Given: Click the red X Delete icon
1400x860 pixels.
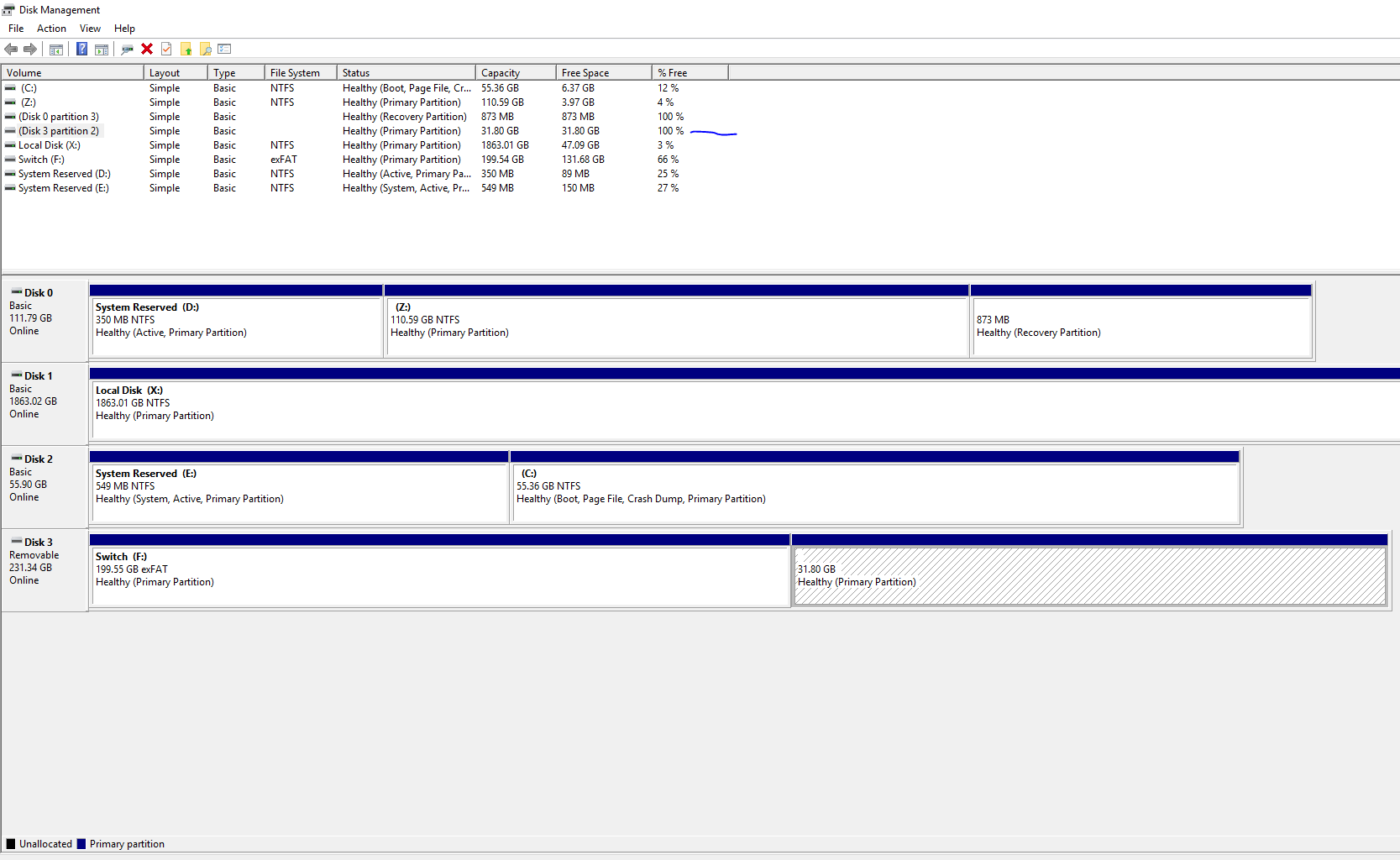Looking at the screenshot, I should pyautogui.click(x=147, y=49).
